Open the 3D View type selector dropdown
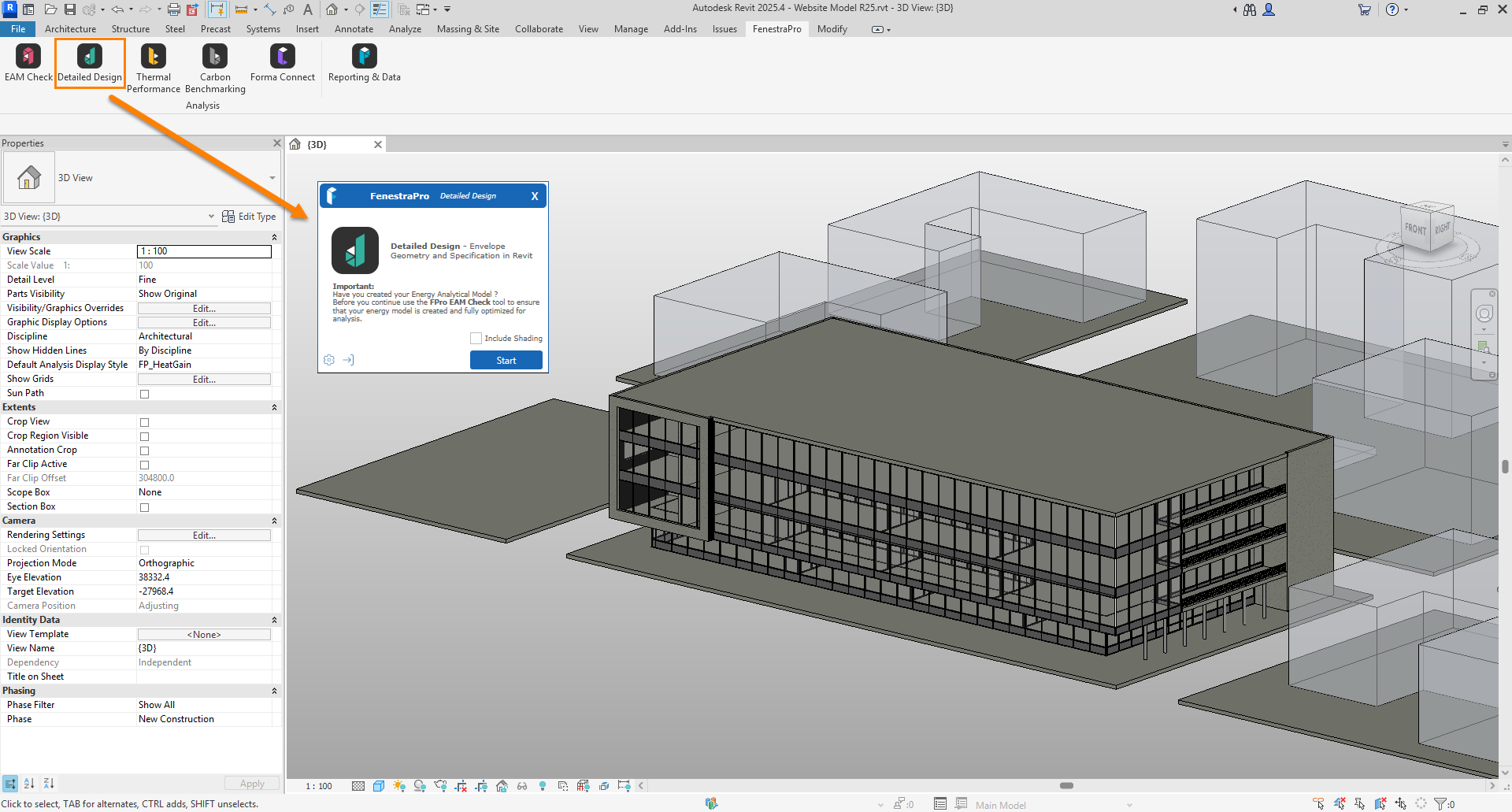Viewport: 1512px width, 812px height. pyautogui.click(x=272, y=178)
